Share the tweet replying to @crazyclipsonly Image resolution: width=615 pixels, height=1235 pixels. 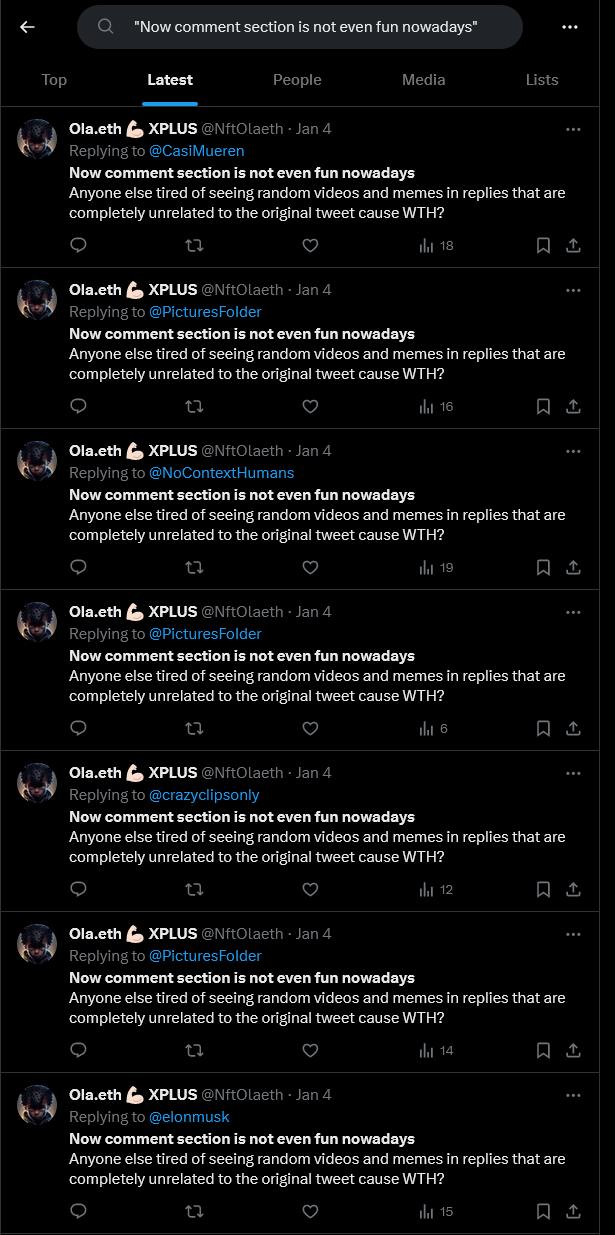(x=572, y=889)
